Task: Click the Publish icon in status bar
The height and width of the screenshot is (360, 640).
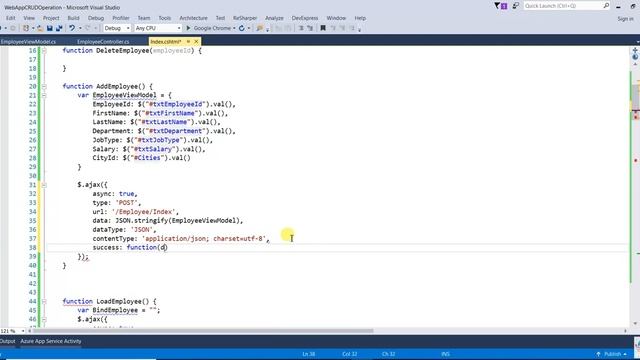Action: point(598,354)
